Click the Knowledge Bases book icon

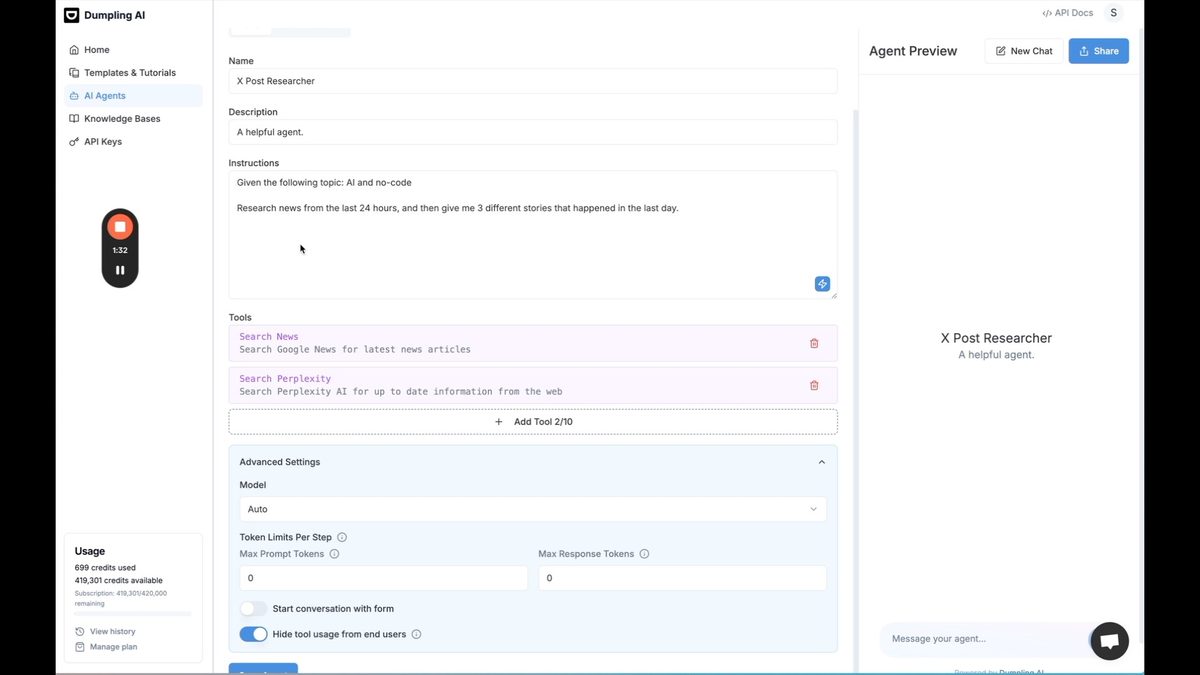74,119
